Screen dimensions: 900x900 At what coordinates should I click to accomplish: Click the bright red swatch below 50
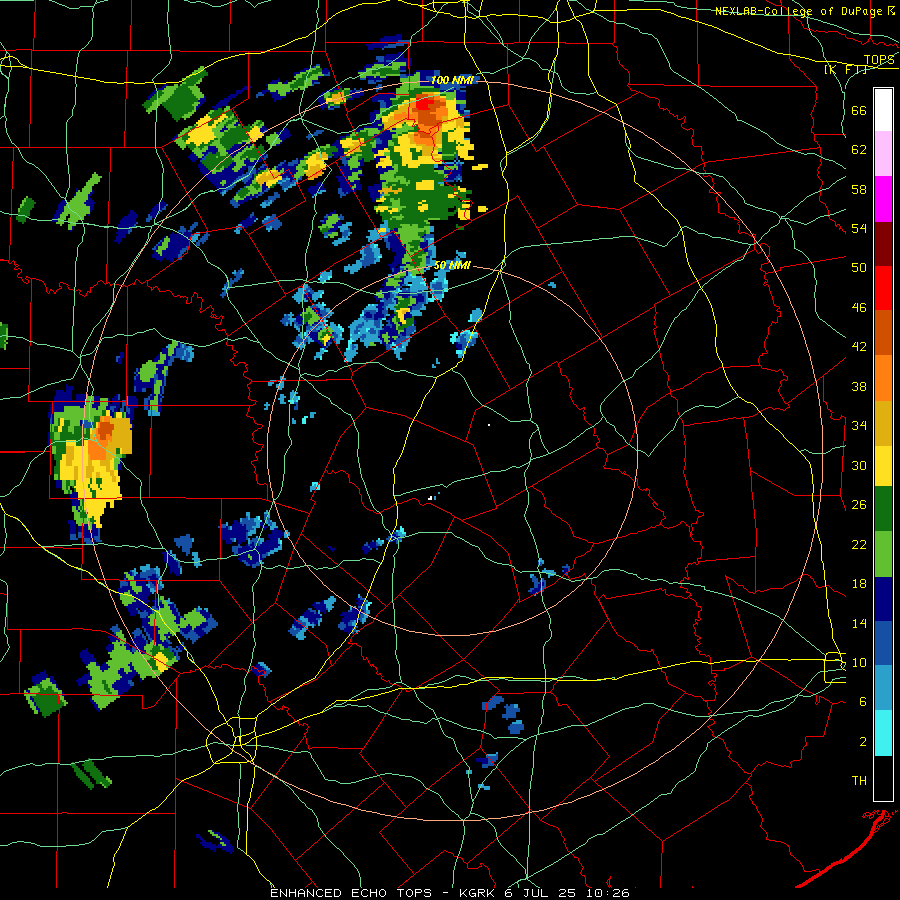point(883,288)
